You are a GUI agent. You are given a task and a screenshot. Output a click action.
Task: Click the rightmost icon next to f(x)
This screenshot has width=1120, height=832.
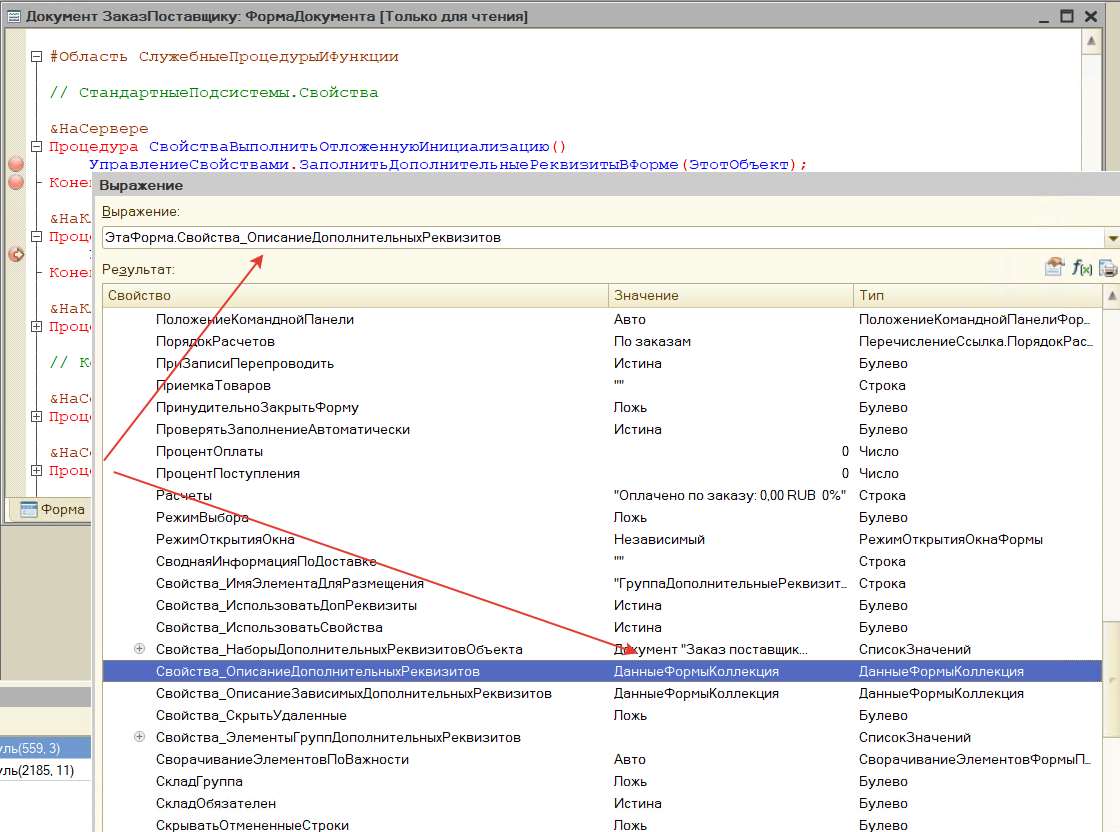(1108, 268)
